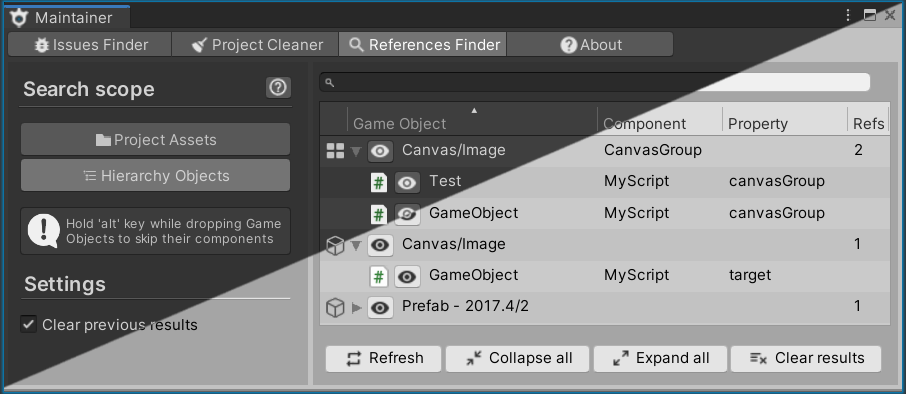Sort by Refs column header
Image resolution: width=906 pixels, height=394 pixels.
tap(868, 119)
